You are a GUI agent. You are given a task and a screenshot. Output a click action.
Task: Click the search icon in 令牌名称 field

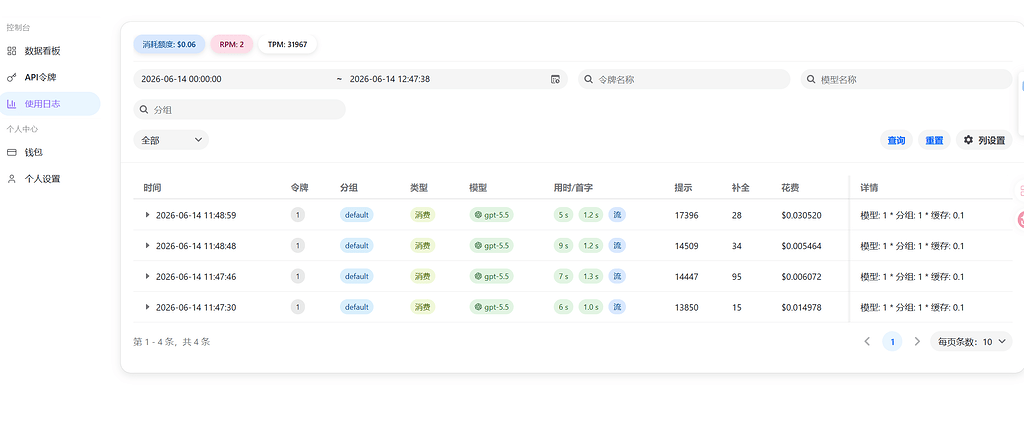point(588,80)
